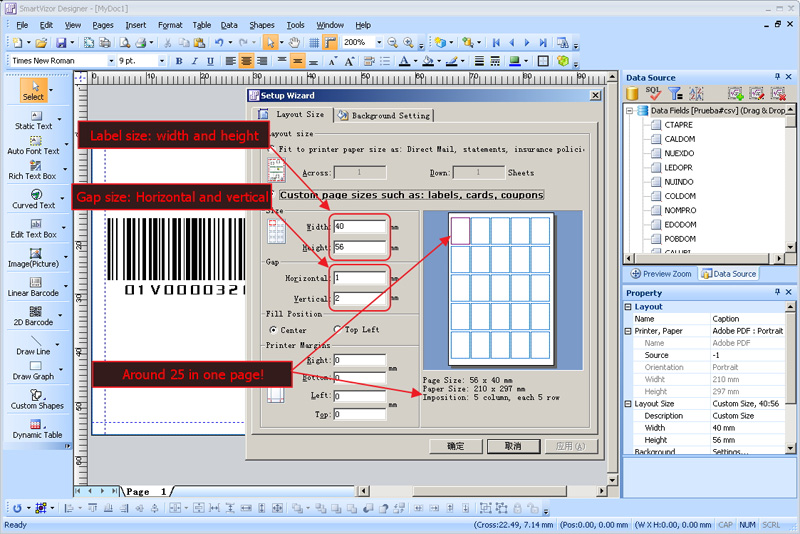The width and height of the screenshot is (800, 534).
Task: Click the 确定 confirm button
Action: 456,446
